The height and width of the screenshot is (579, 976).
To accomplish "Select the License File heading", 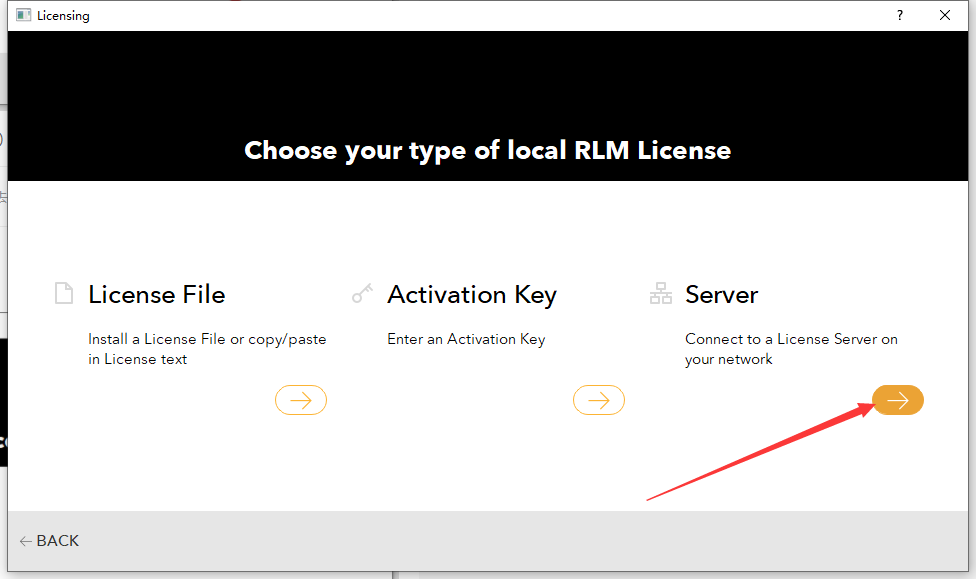I will (x=157, y=294).
